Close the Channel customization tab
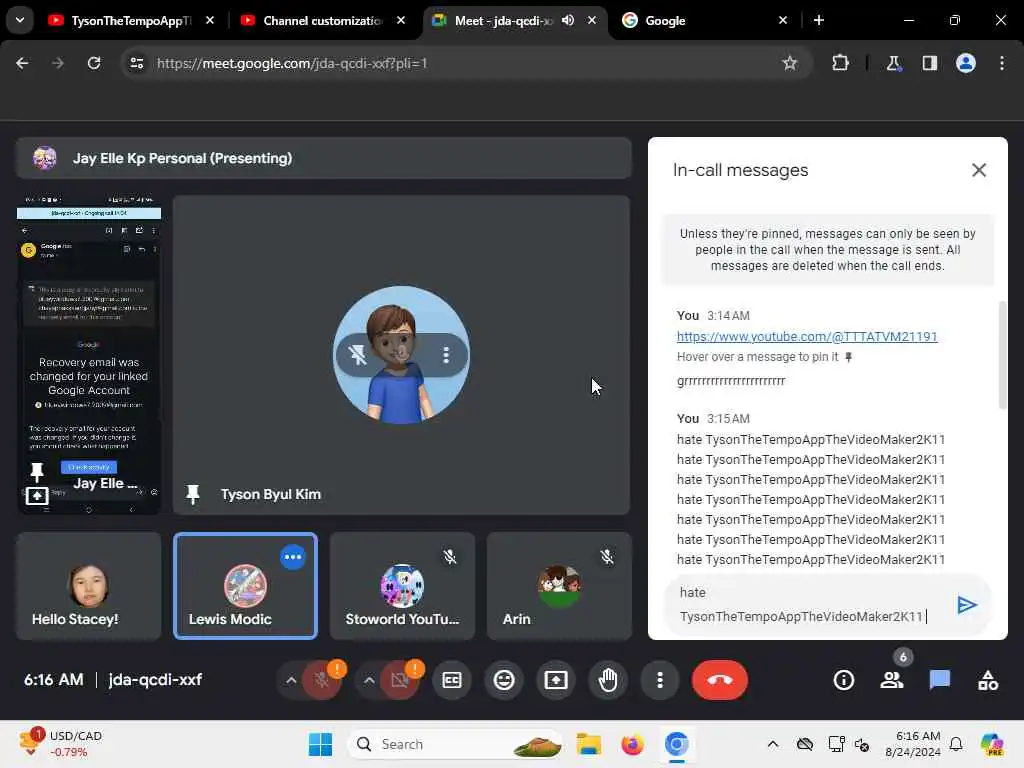Viewport: 1024px width, 768px height. pos(401,20)
